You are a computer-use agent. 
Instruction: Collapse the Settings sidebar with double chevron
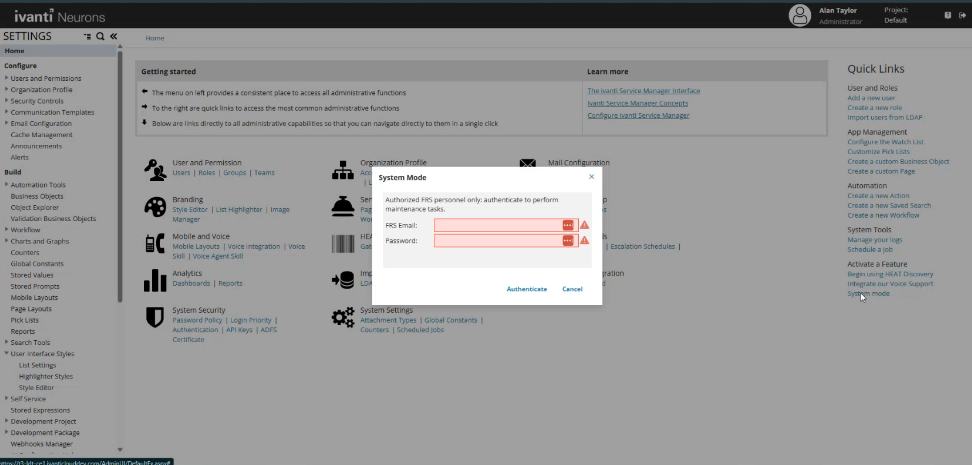[113, 36]
